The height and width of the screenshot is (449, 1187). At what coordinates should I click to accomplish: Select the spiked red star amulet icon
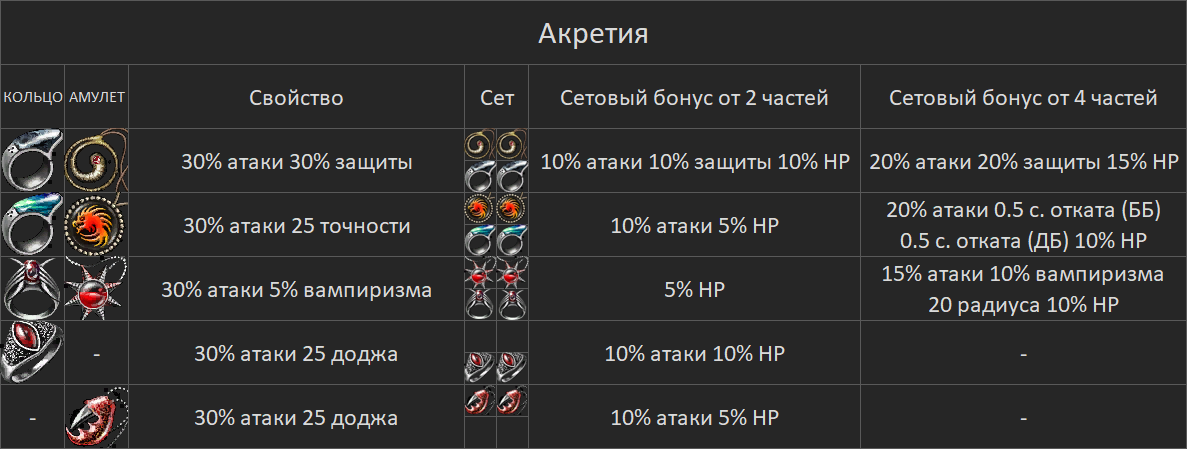tap(96, 288)
